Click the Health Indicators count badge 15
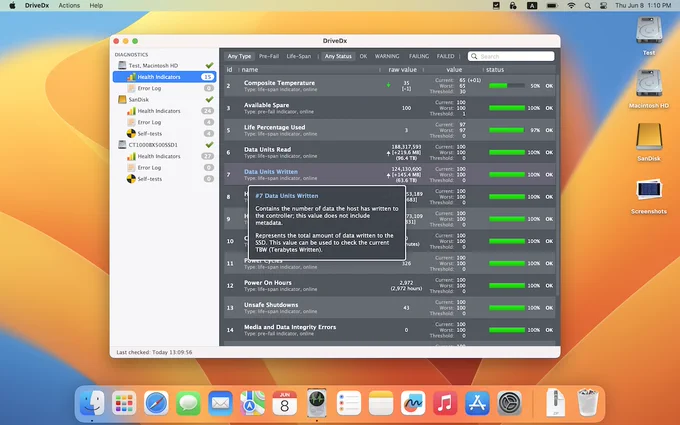 click(x=207, y=77)
